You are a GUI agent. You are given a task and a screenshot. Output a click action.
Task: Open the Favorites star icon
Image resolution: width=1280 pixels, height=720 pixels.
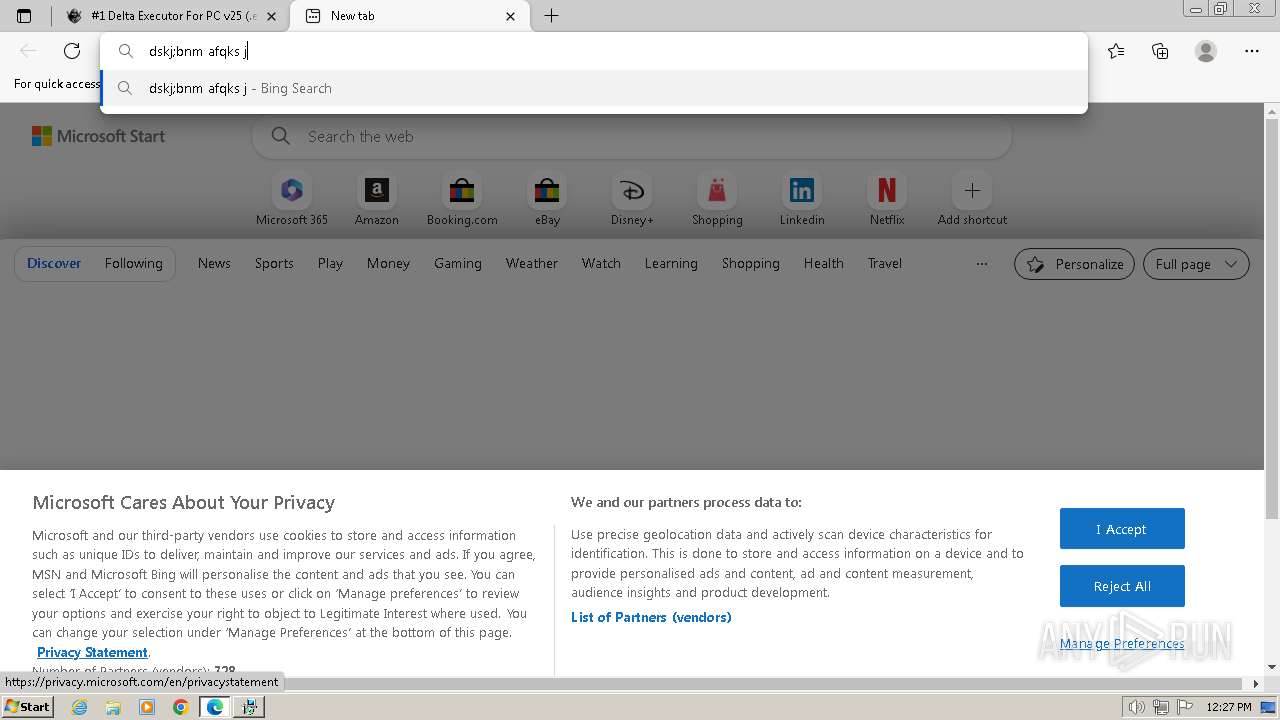point(1116,51)
